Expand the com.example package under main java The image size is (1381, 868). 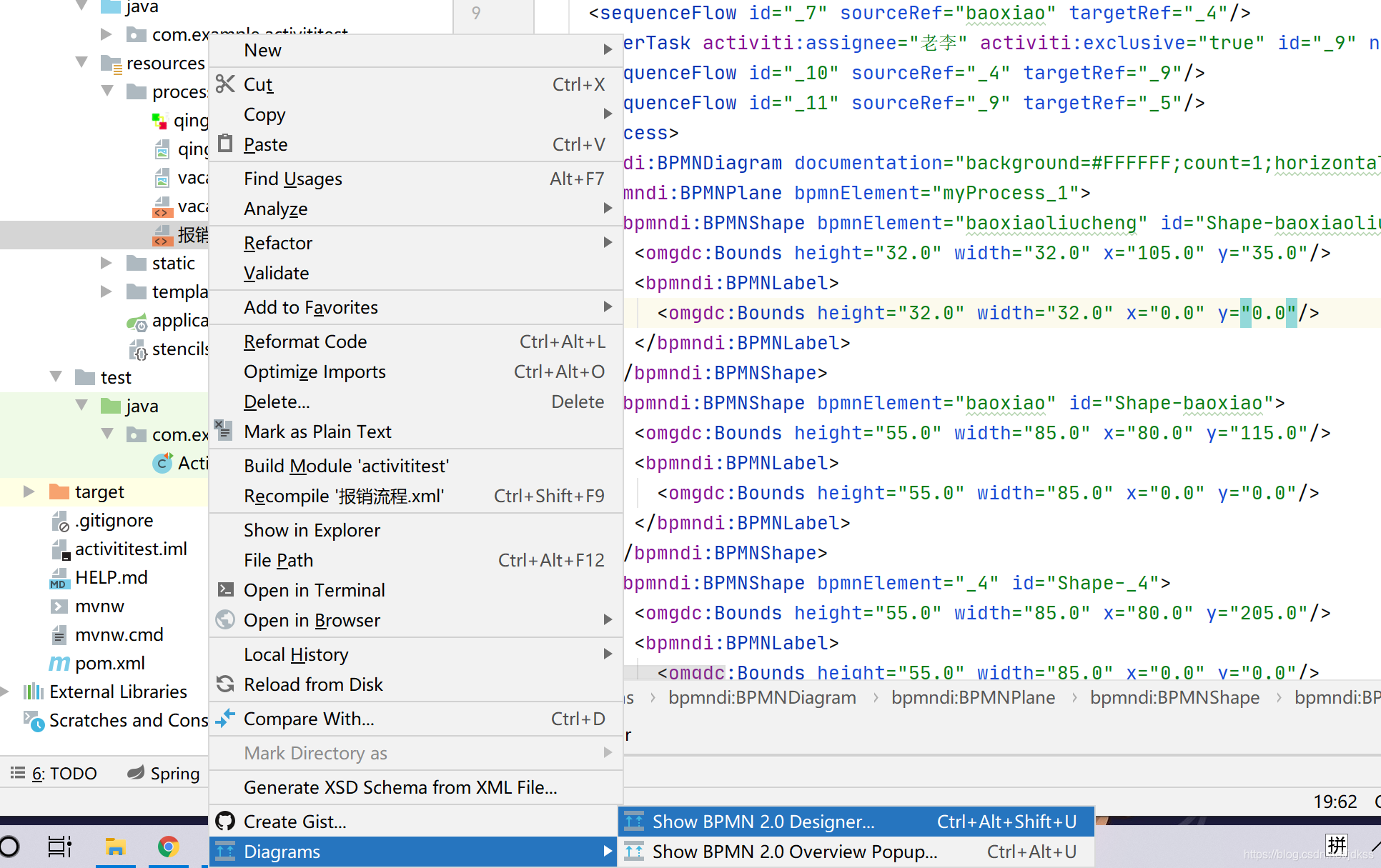(106, 34)
